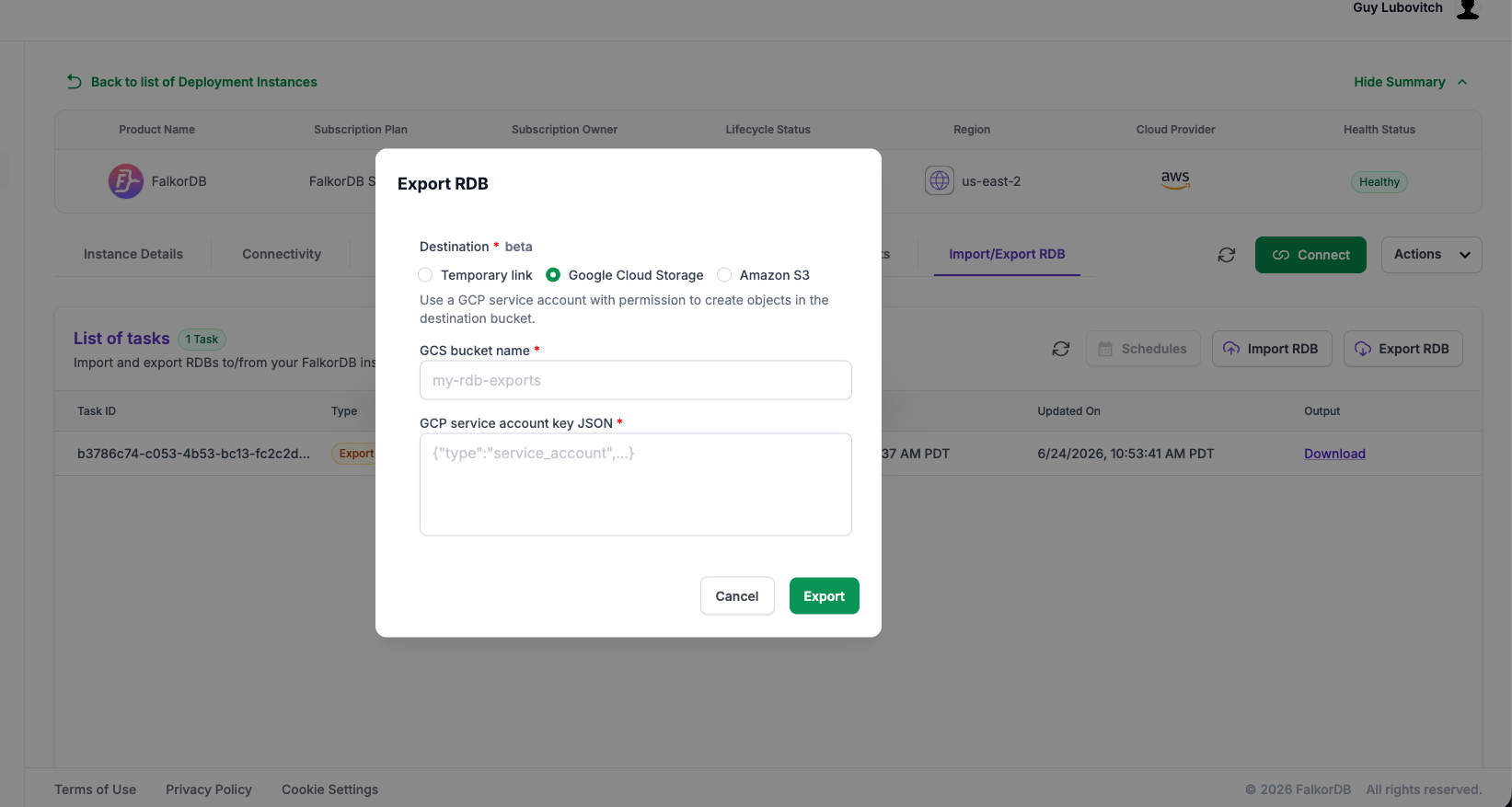This screenshot has height=807, width=1512.
Task: Click the Output column header
Action: [x=1322, y=411]
